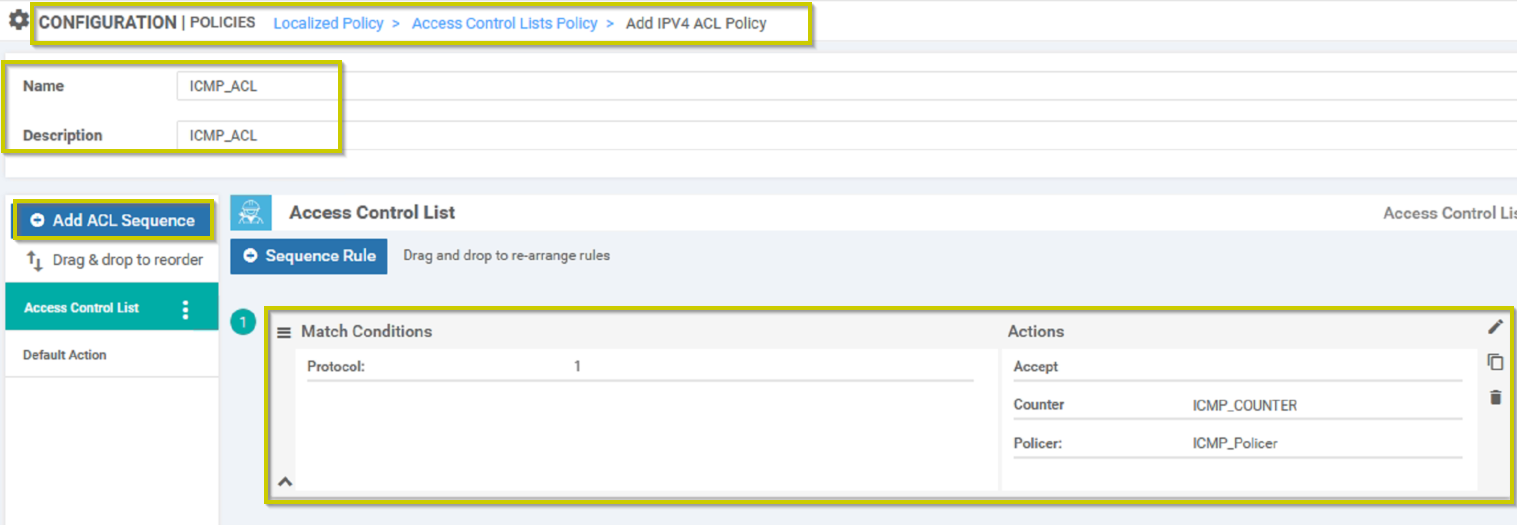Grab the rule reorder handle icon
Image resolution: width=1517 pixels, height=525 pixels.
point(284,332)
